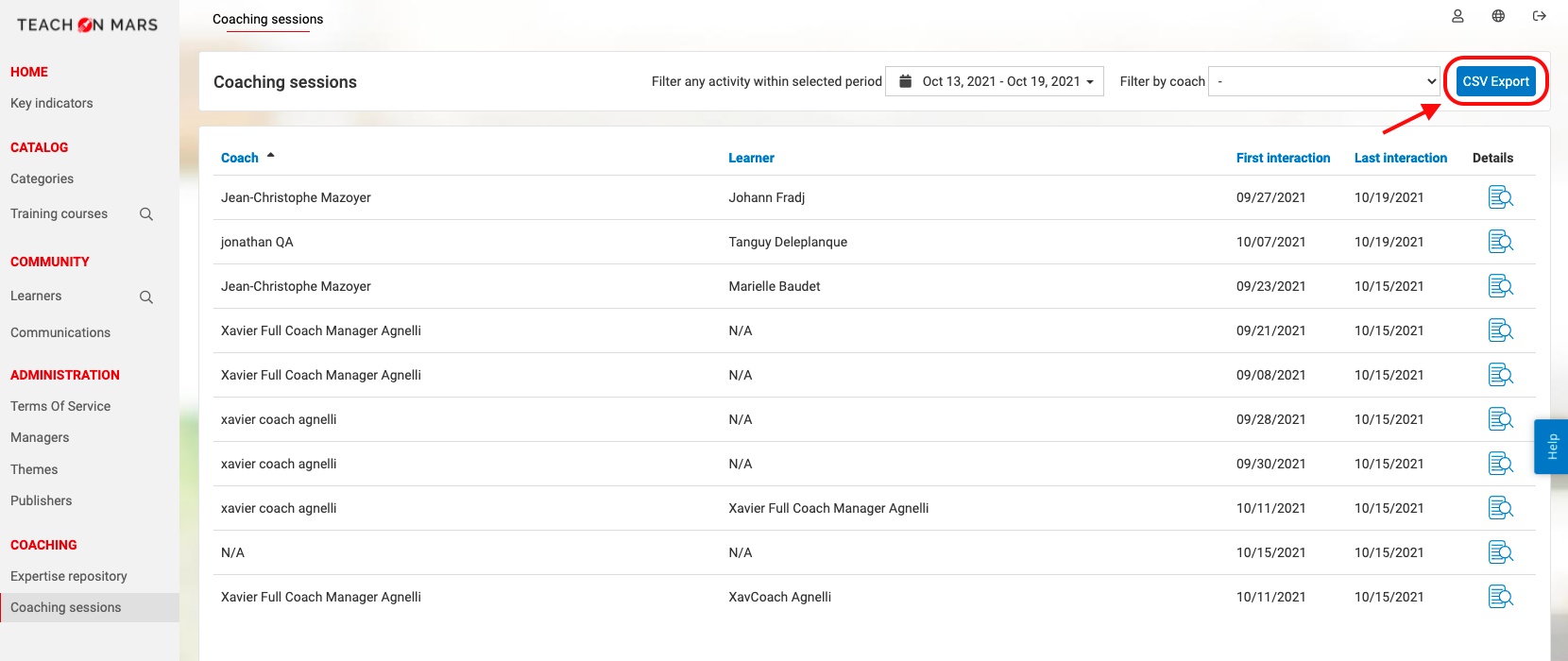Open Terms Of Service
This screenshot has height=661, width=1568.
click(x=60, y=406)
